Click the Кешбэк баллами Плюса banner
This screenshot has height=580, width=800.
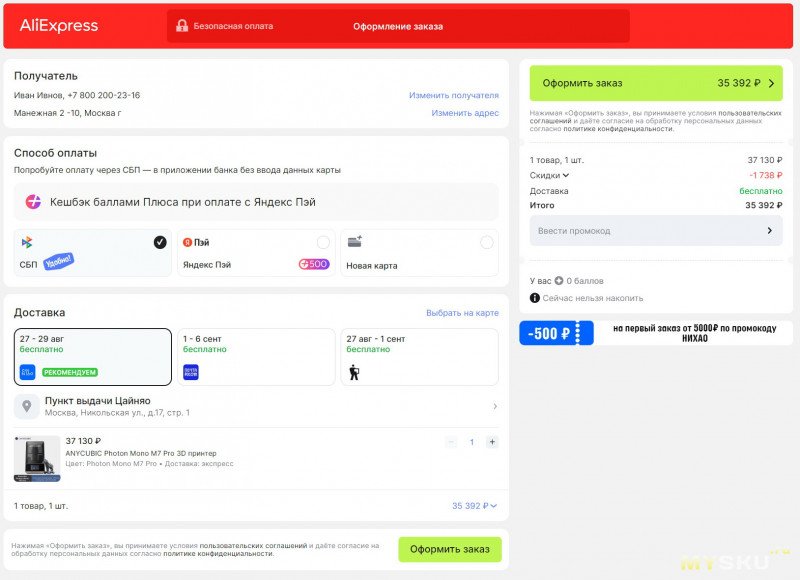256,202
